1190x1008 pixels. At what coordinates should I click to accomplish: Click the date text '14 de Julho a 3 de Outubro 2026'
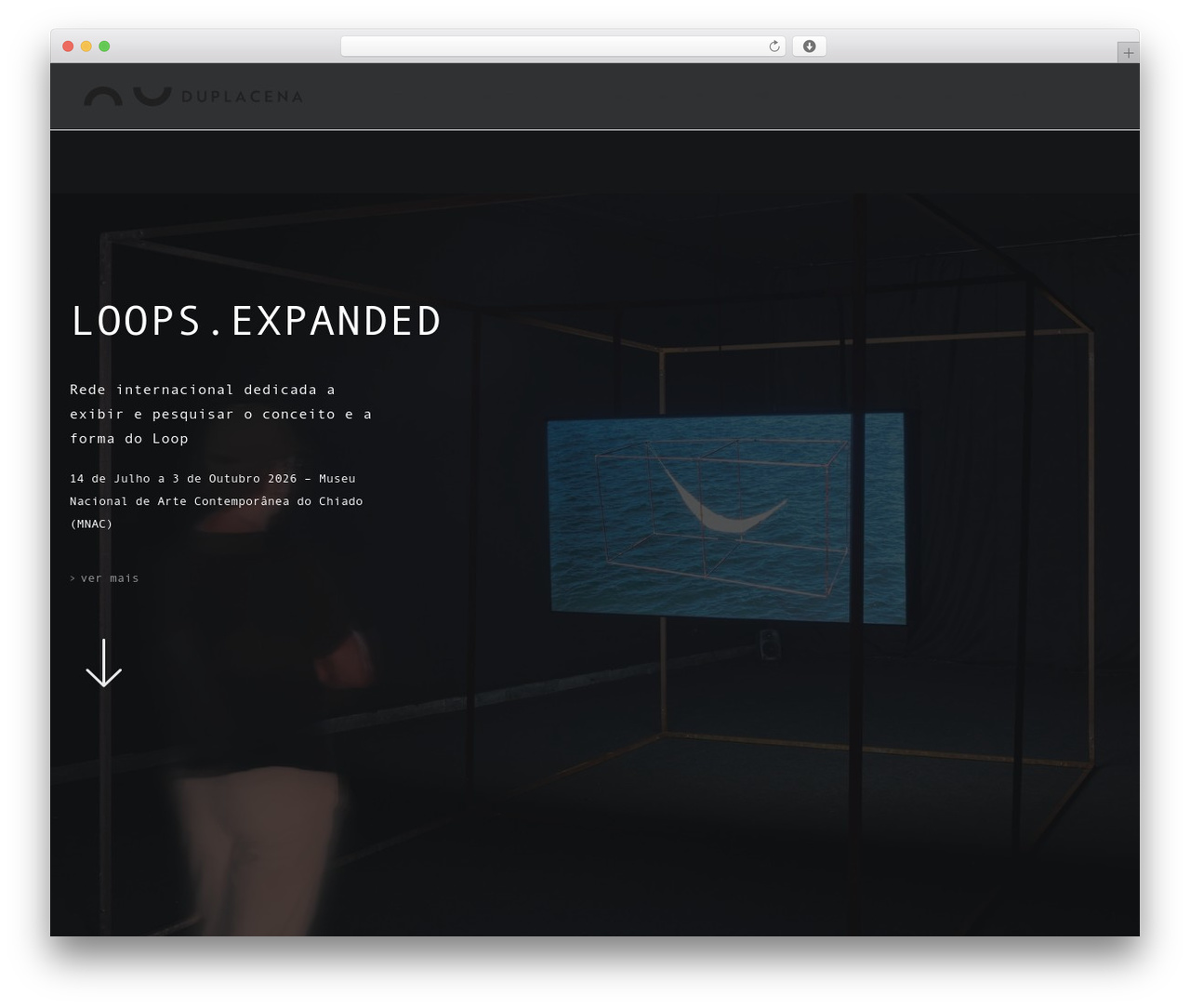(x=183, y=479)
